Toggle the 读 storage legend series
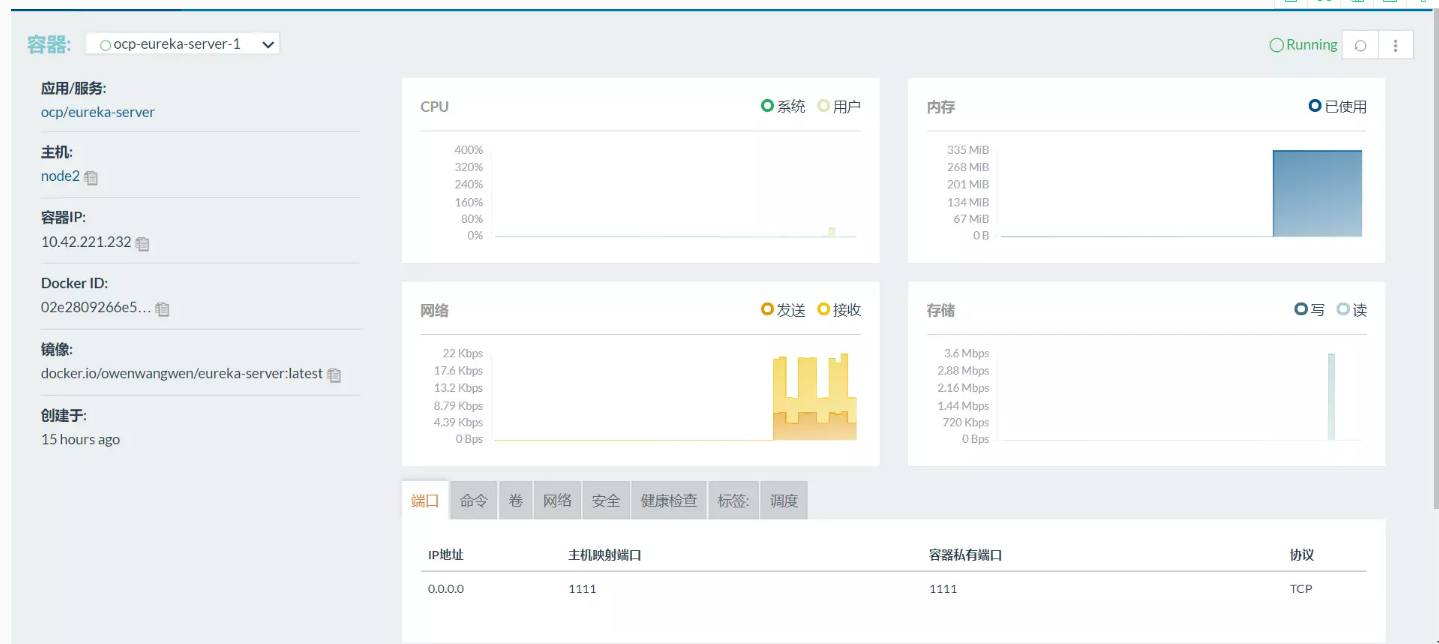The height and width of the screenshot is (644, 1439). (1352, 310)
